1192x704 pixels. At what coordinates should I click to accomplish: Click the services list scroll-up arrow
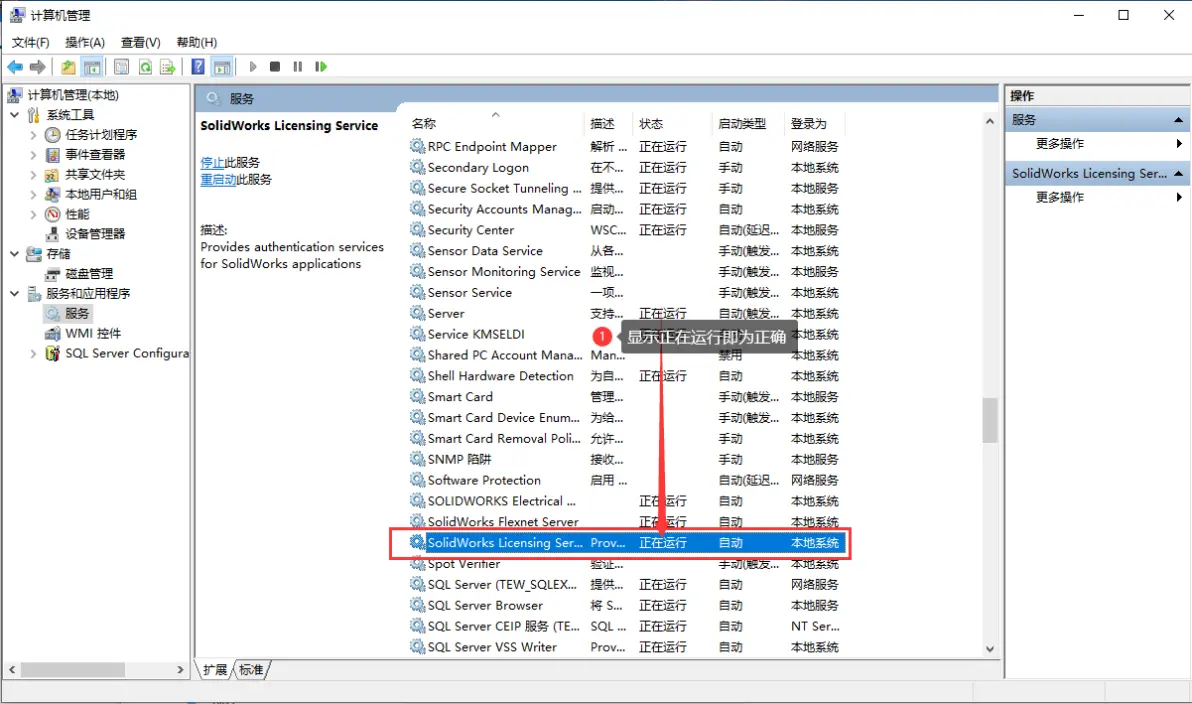tap(989, 122)
